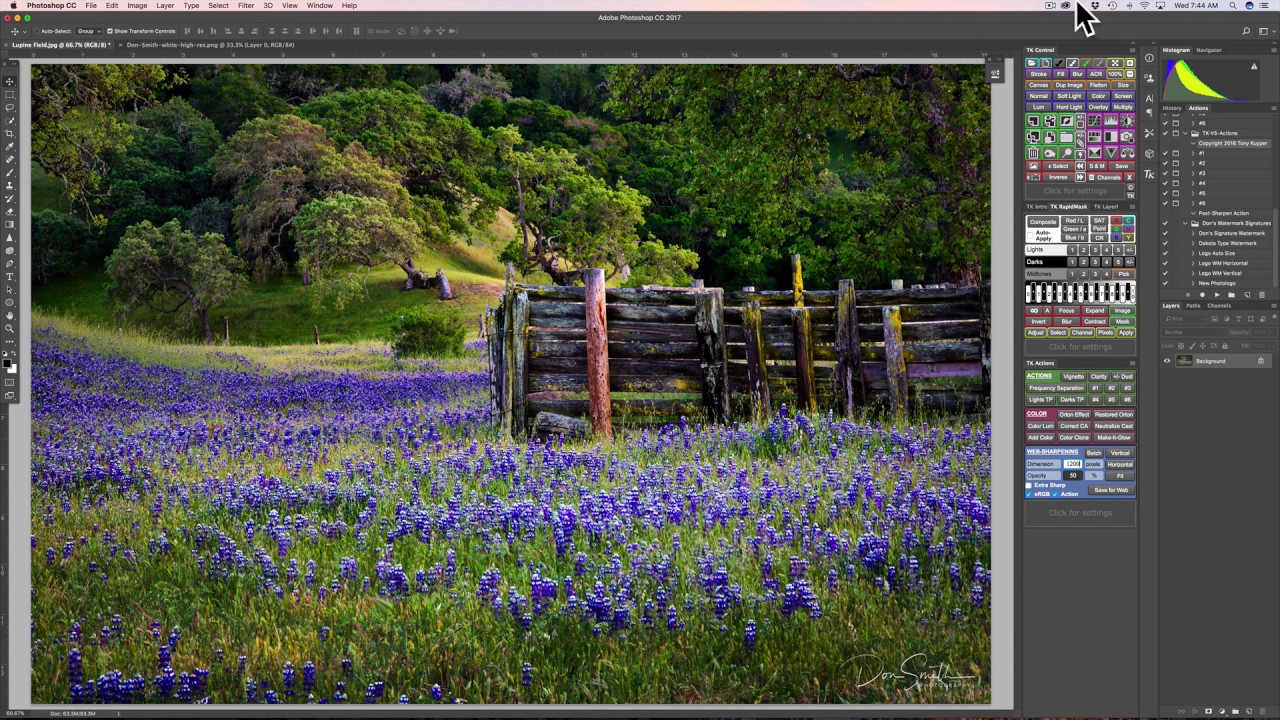Select the Gradient tool
The height and width of the screenshot is (720, 1280).
click(x=10, y=223)
